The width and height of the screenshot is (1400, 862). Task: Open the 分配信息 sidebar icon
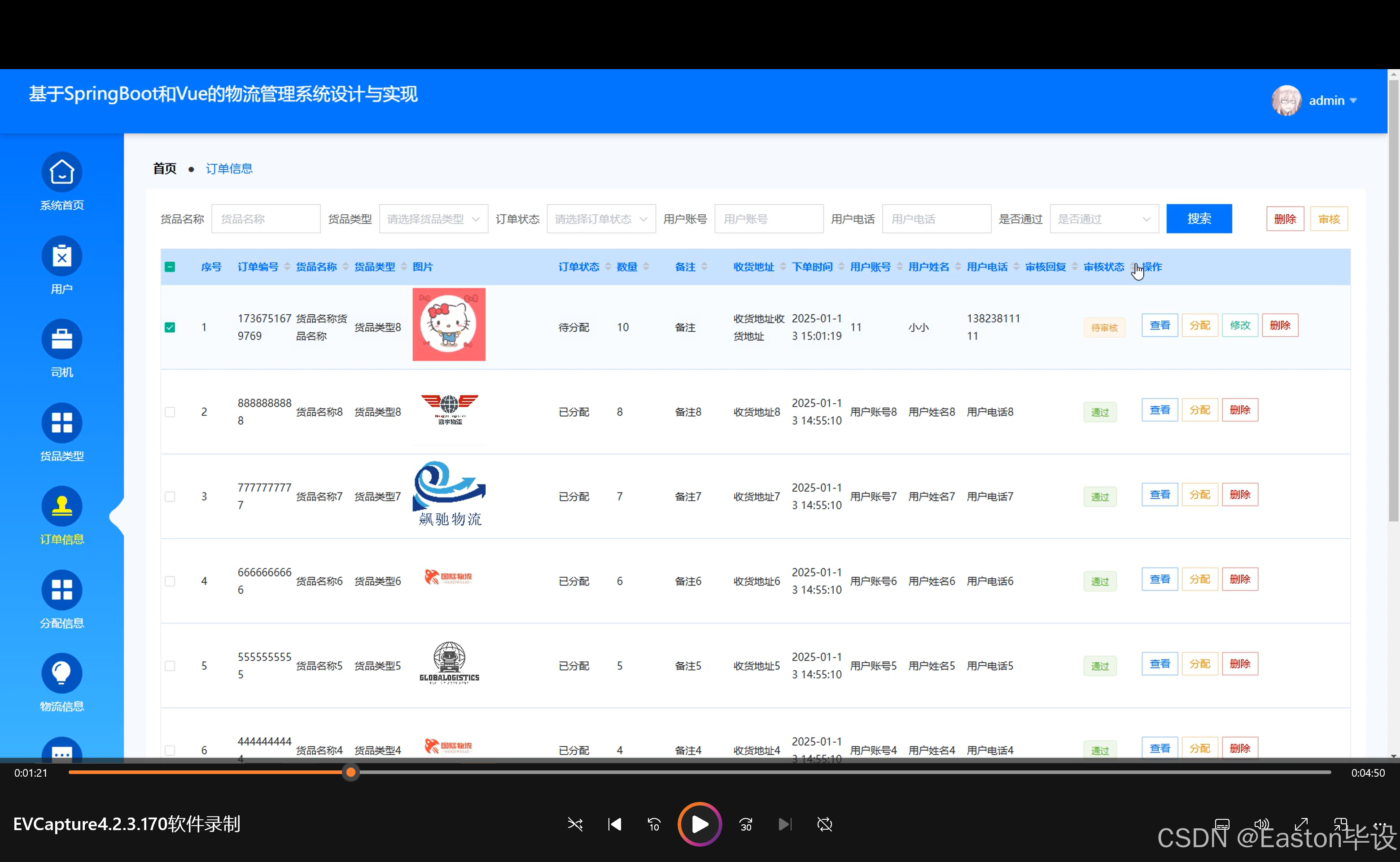(61, 590)
